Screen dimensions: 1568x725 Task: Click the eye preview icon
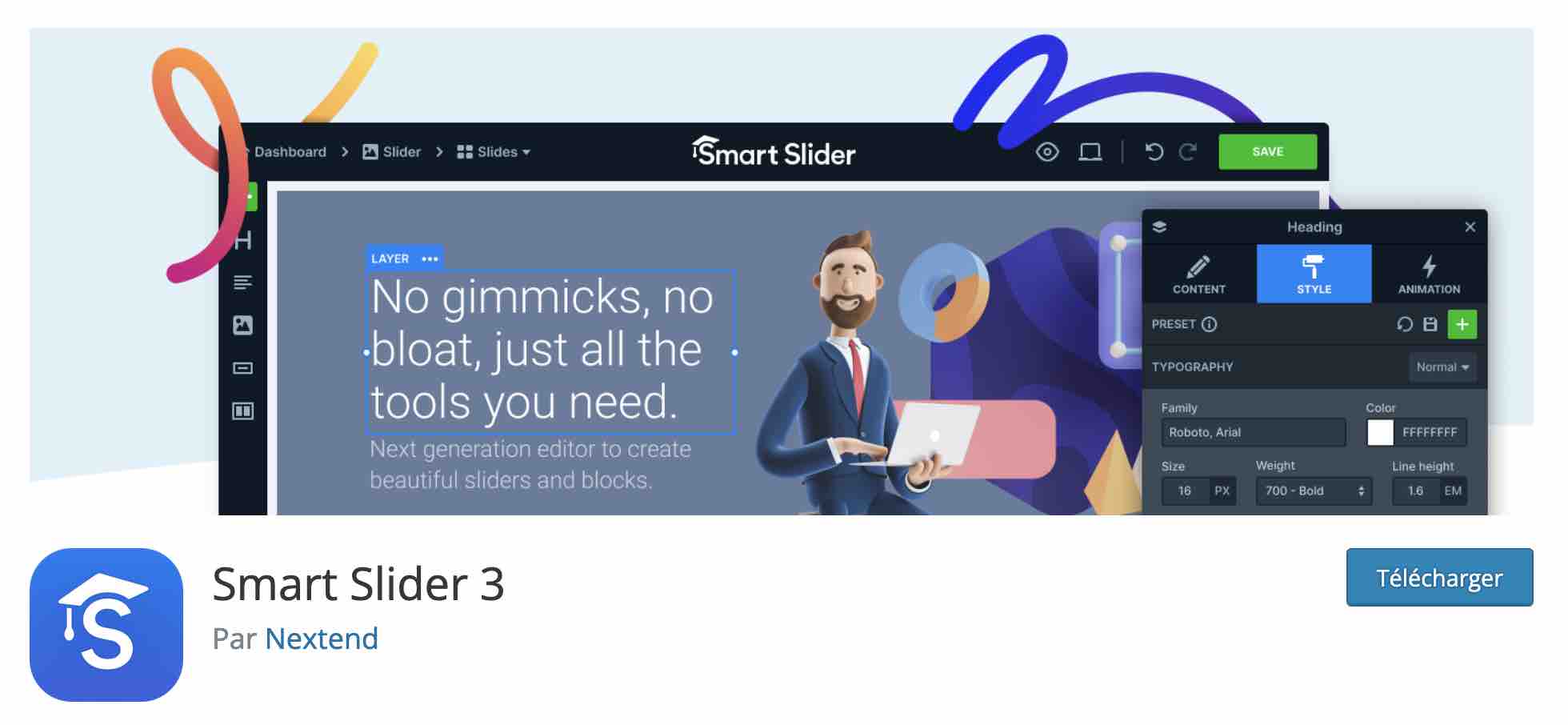click(1047, 152)
